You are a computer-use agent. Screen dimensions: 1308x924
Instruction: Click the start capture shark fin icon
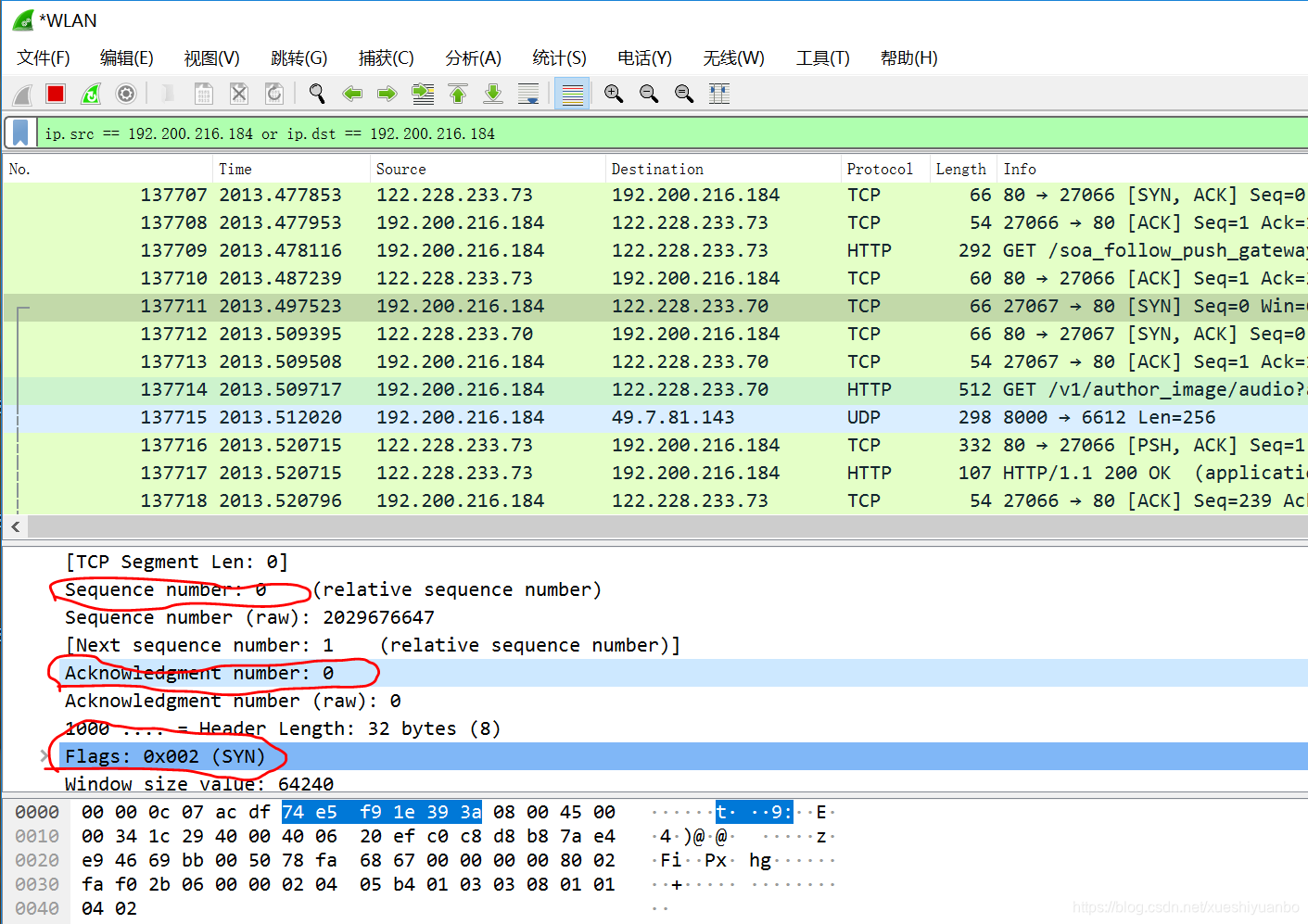pos(22,94)
